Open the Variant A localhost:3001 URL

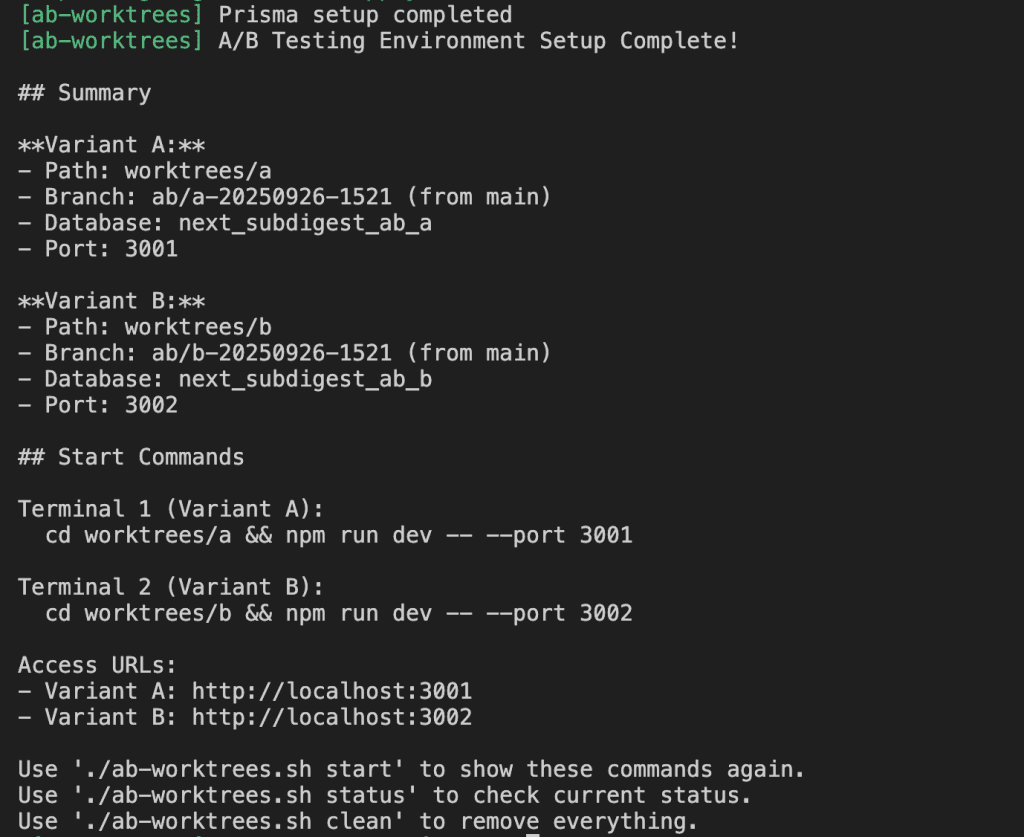[331, 691]
